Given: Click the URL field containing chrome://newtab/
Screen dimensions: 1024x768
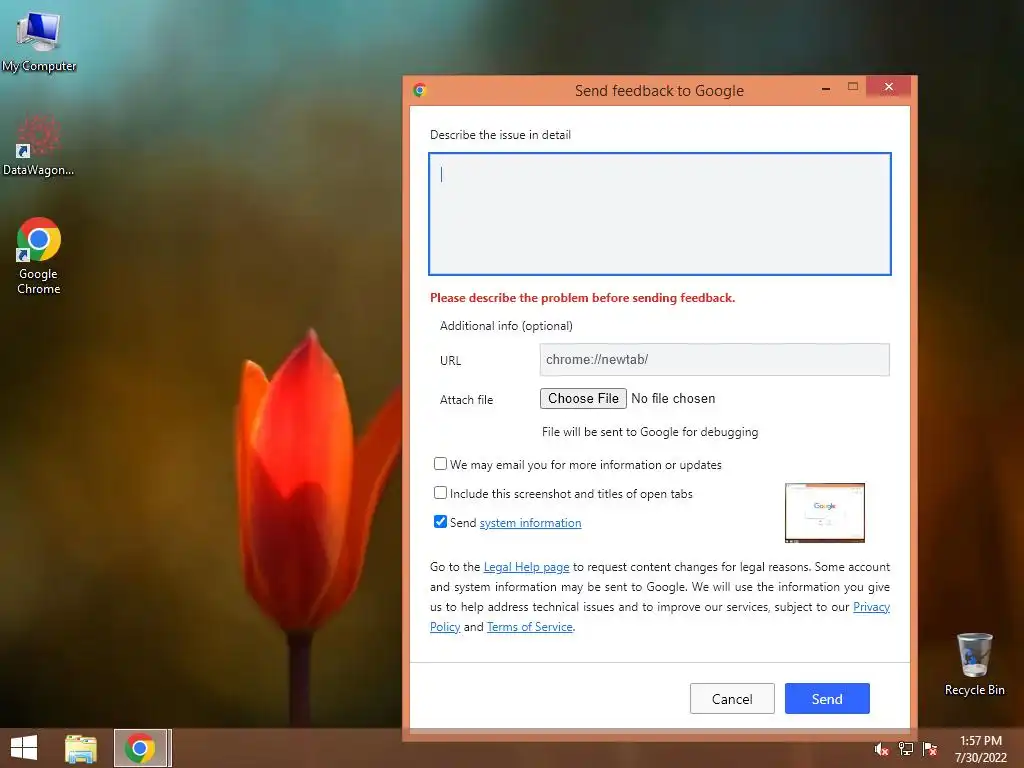Looking at the screenshot, I should [x=714, y=359].
